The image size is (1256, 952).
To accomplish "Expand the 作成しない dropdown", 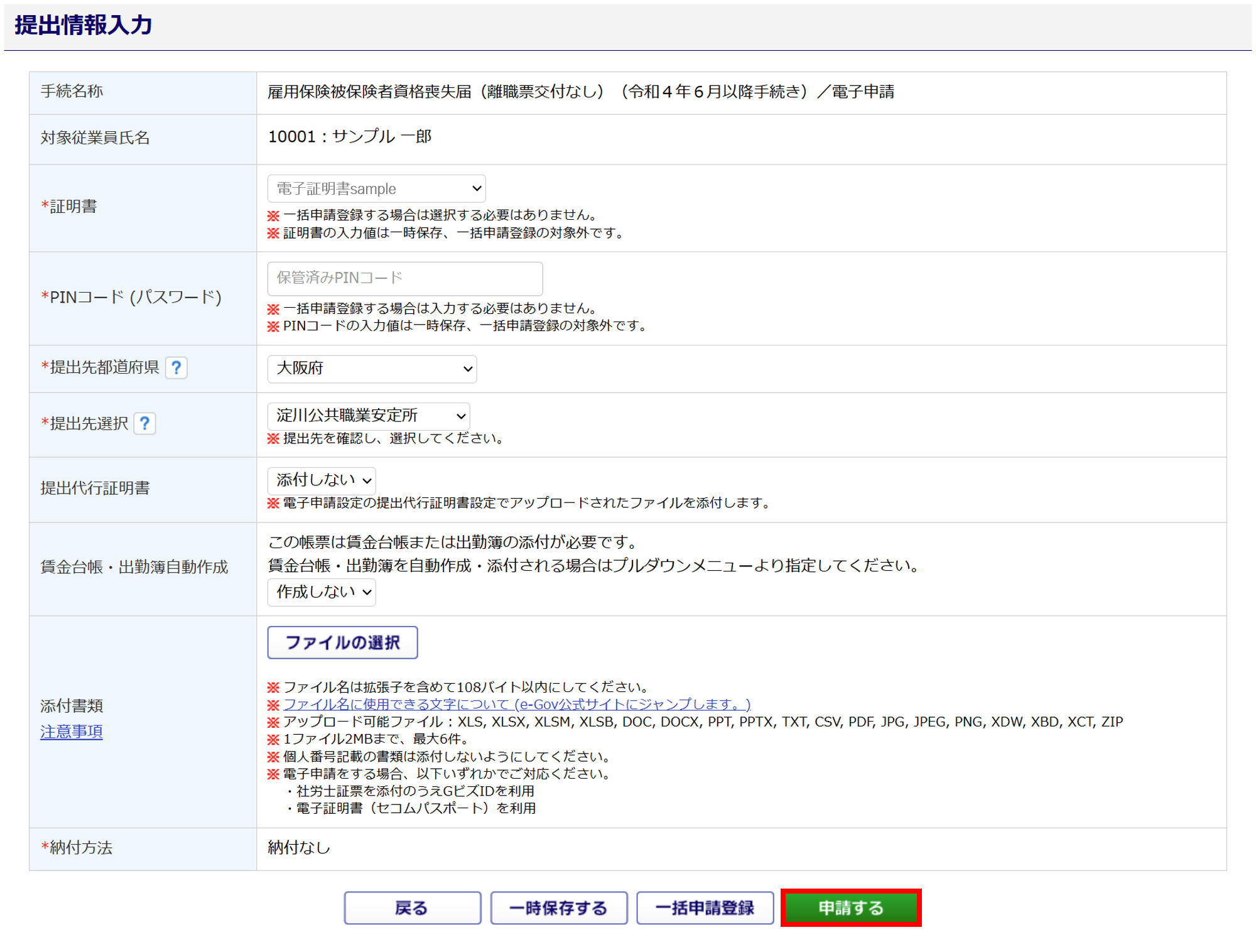I will 322,592.
